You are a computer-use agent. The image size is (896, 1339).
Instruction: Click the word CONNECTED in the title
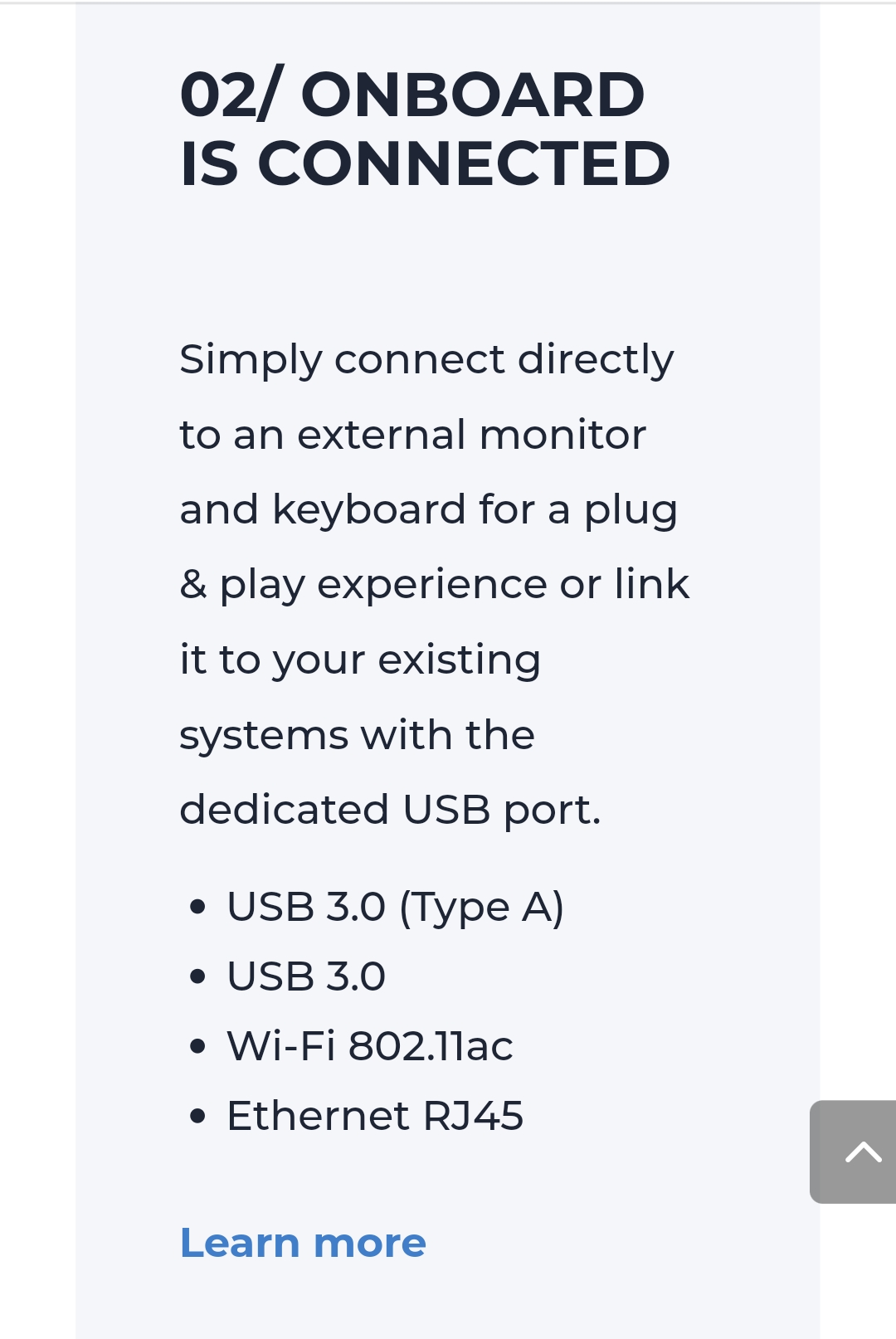point(464,163)
